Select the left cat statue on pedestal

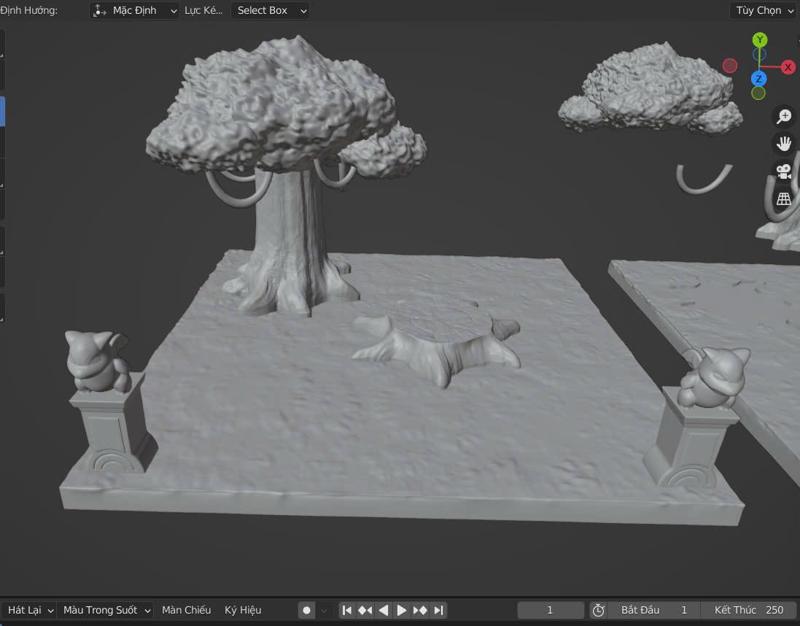97,360
